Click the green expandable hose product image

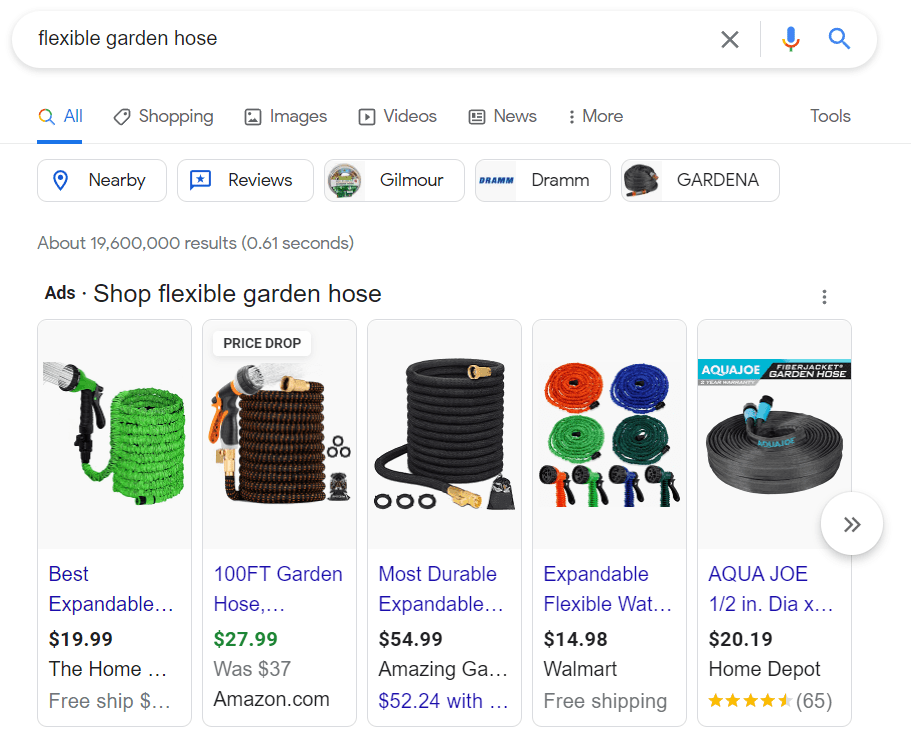tap(114, 434)
